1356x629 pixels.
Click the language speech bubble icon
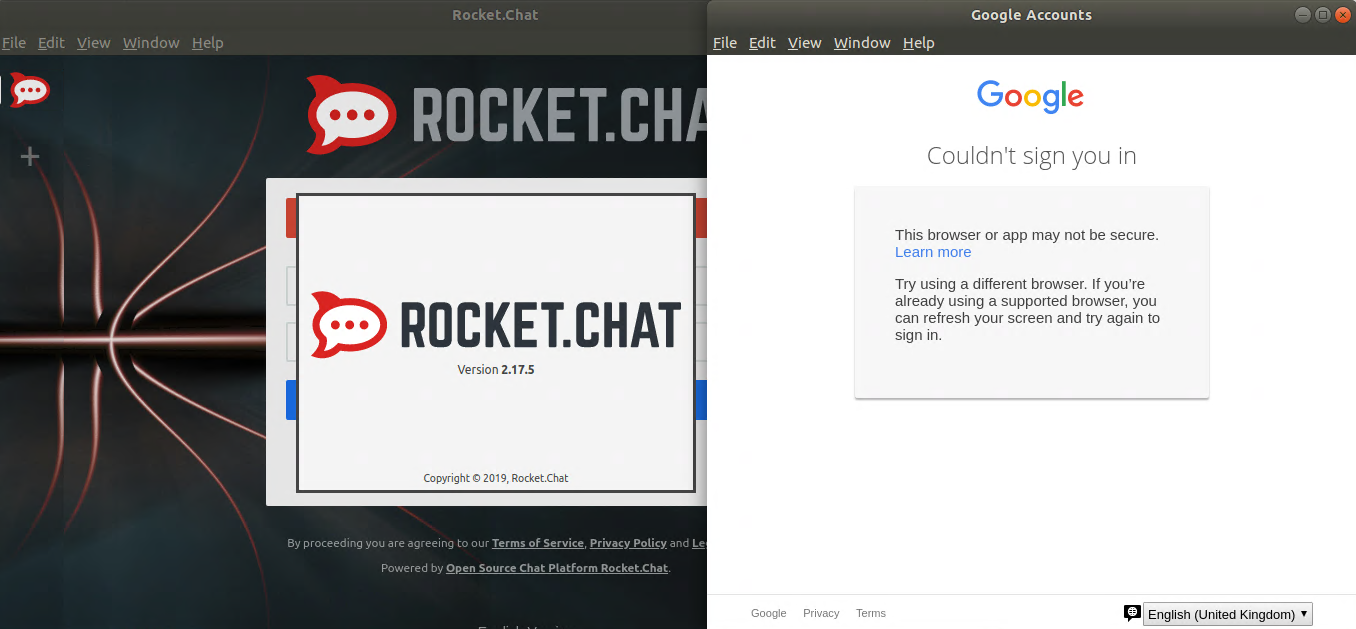pos(1132,613)
